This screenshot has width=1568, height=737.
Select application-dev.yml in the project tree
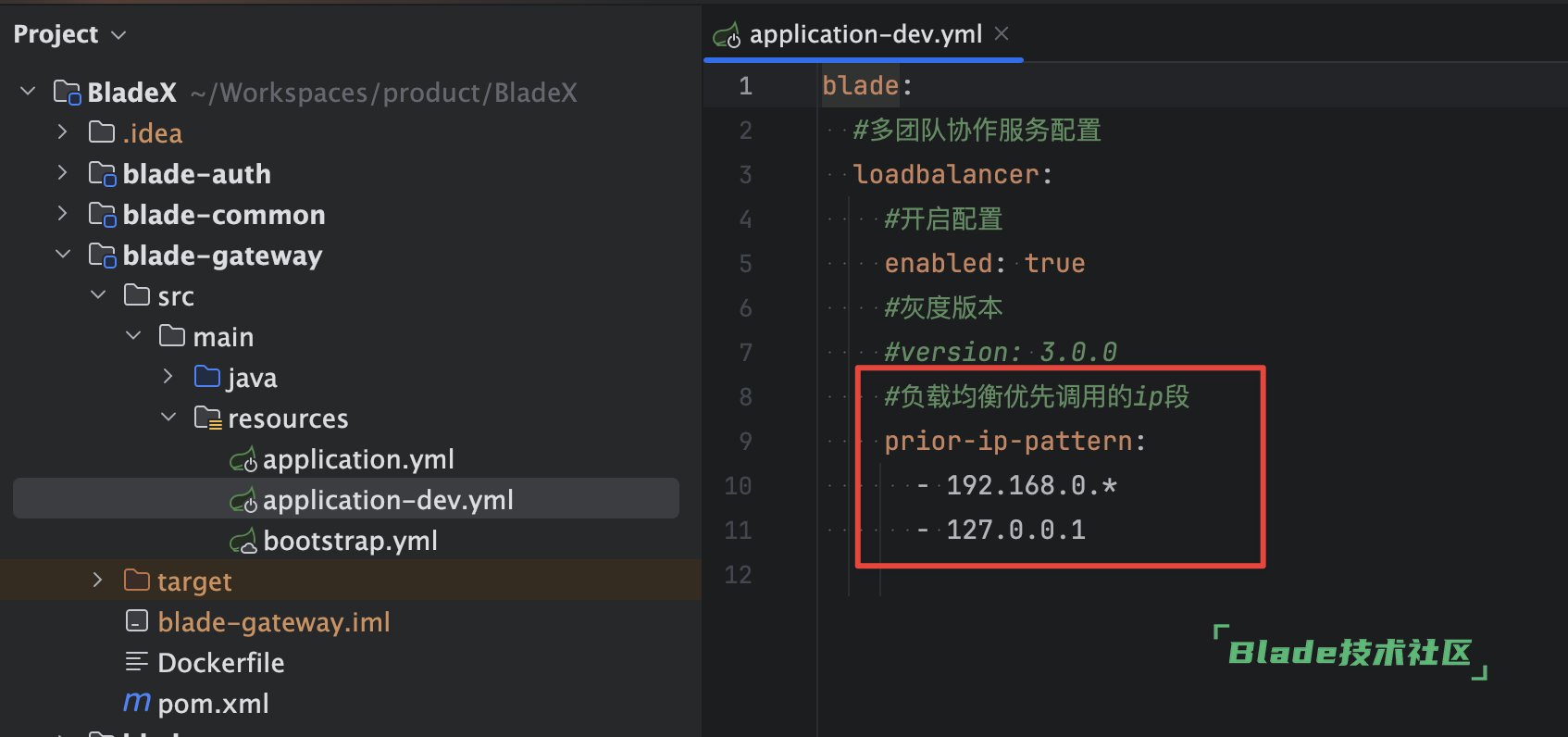tap(346, 499)
